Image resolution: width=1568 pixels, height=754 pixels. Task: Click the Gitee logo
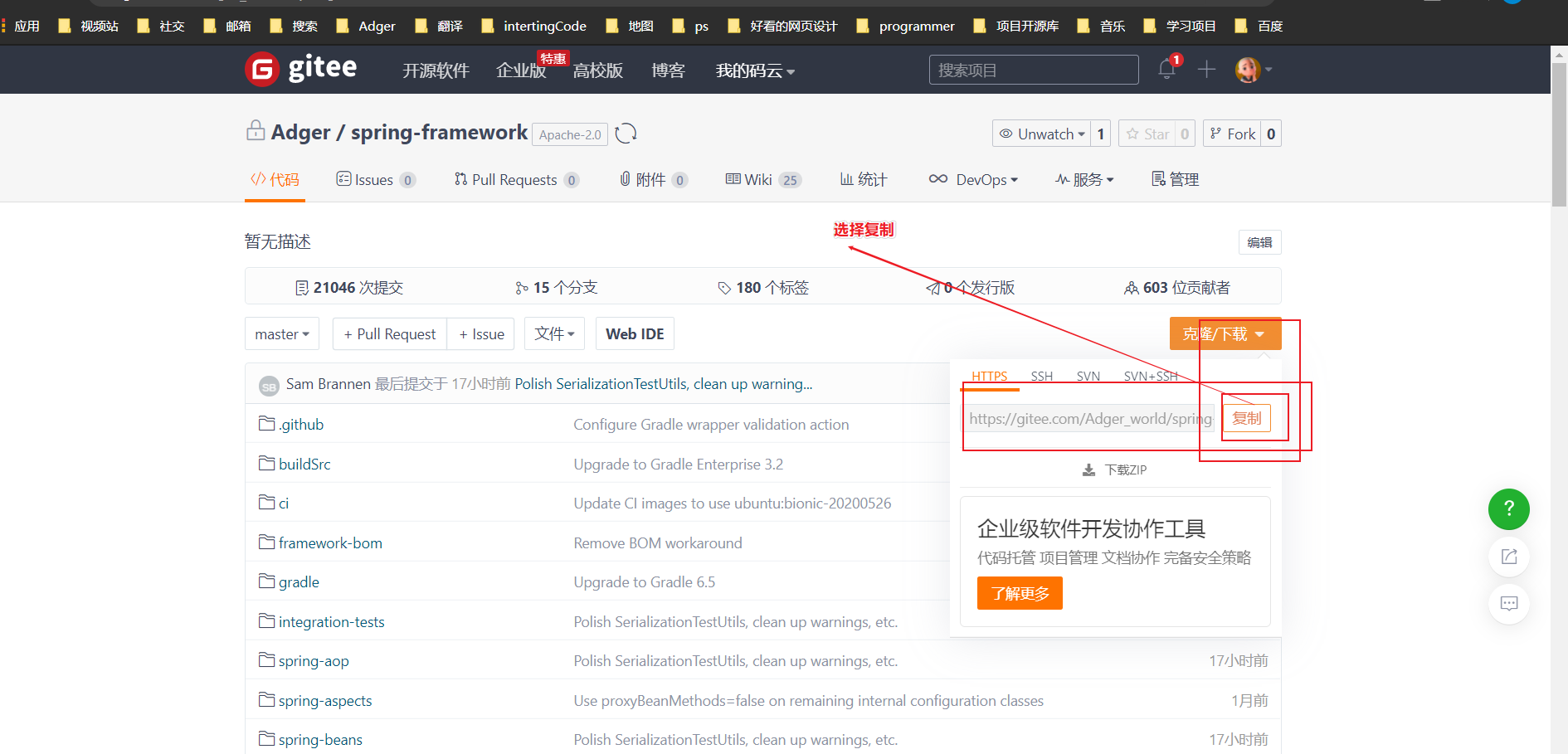pos(301,69)
